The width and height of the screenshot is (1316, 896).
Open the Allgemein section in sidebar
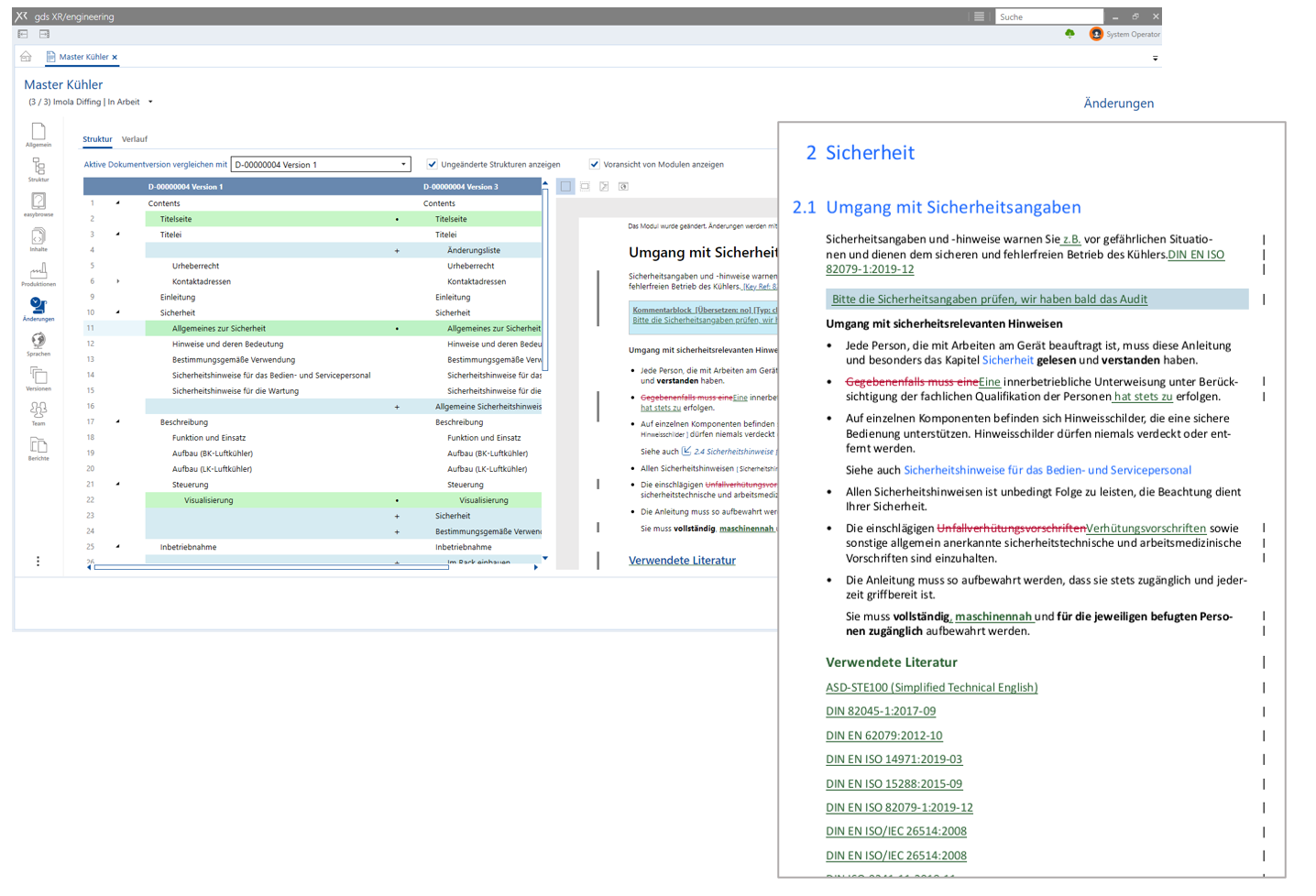pos(38,133)
